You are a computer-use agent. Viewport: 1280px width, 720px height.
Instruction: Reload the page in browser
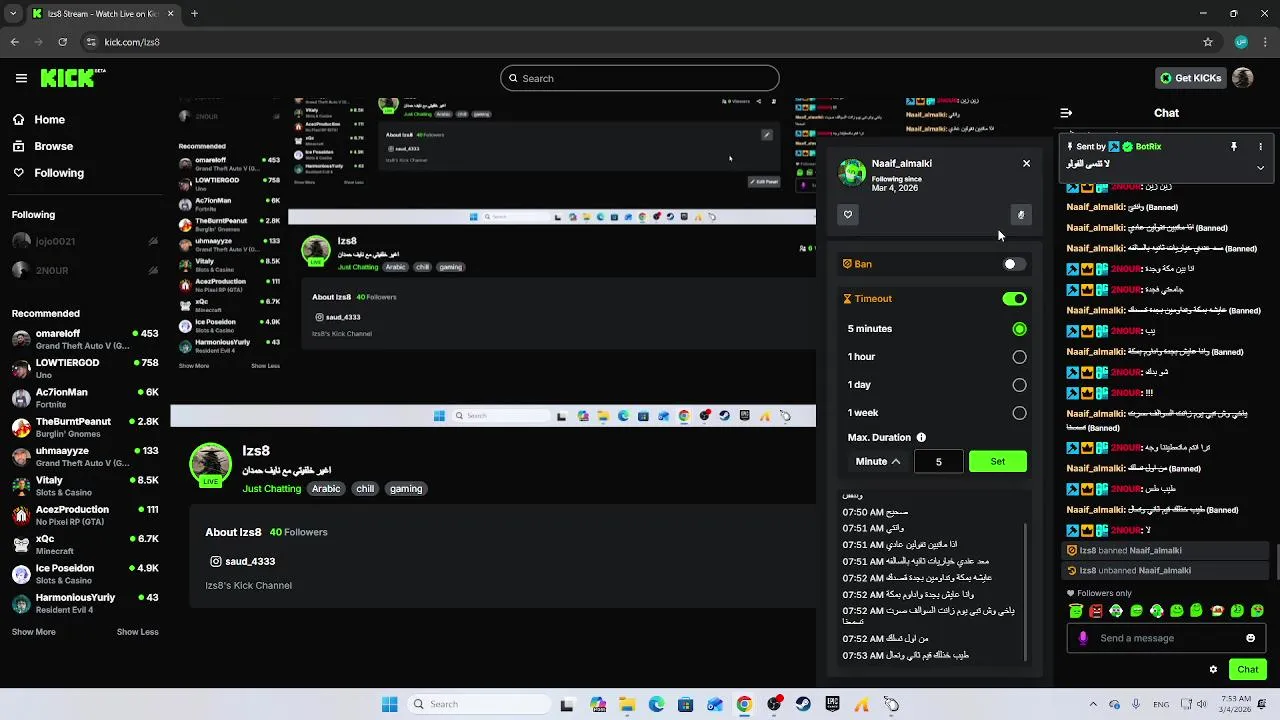(x=62, y=42)
